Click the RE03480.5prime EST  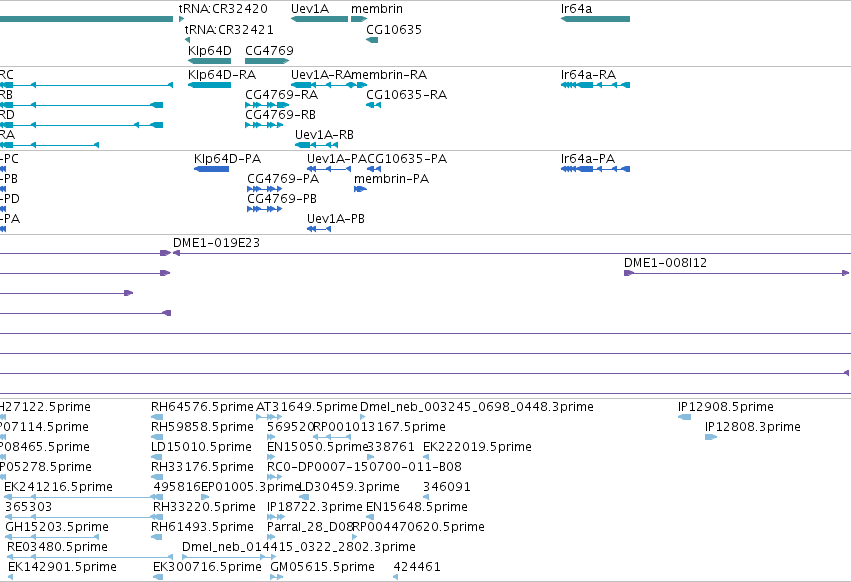[x=90, y=558]
